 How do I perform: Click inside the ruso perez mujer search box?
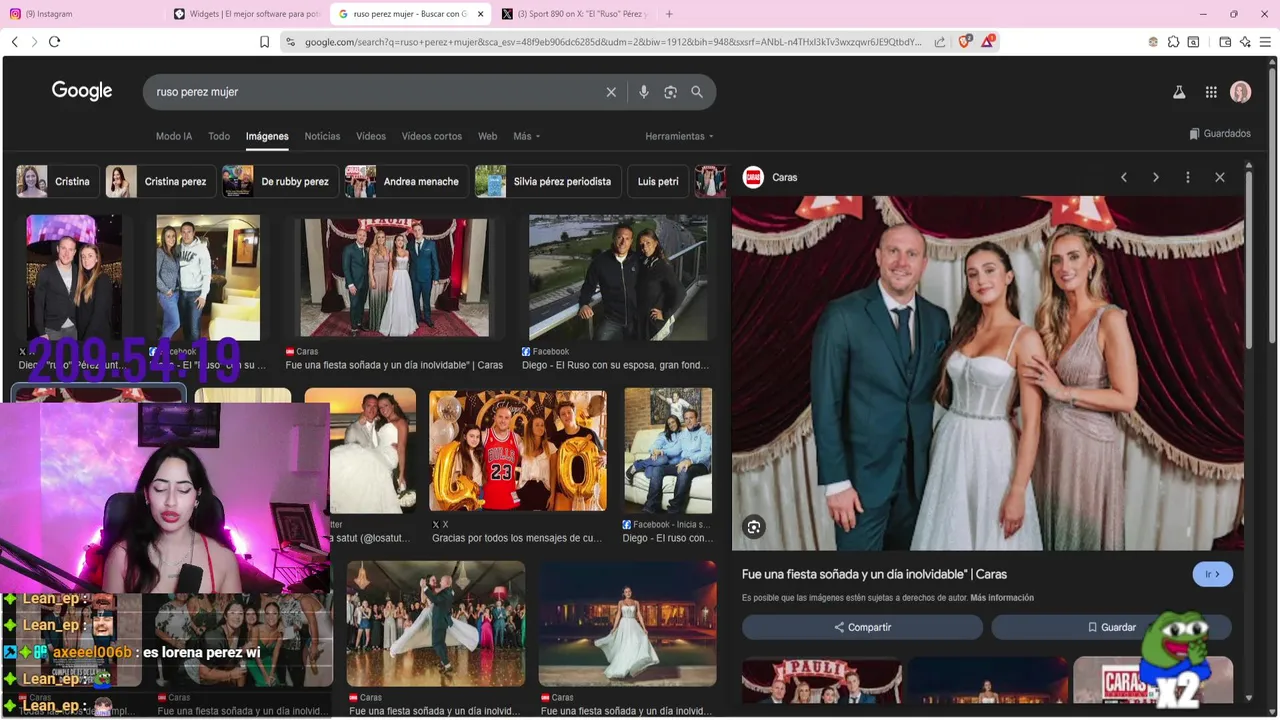click(375, 92)
